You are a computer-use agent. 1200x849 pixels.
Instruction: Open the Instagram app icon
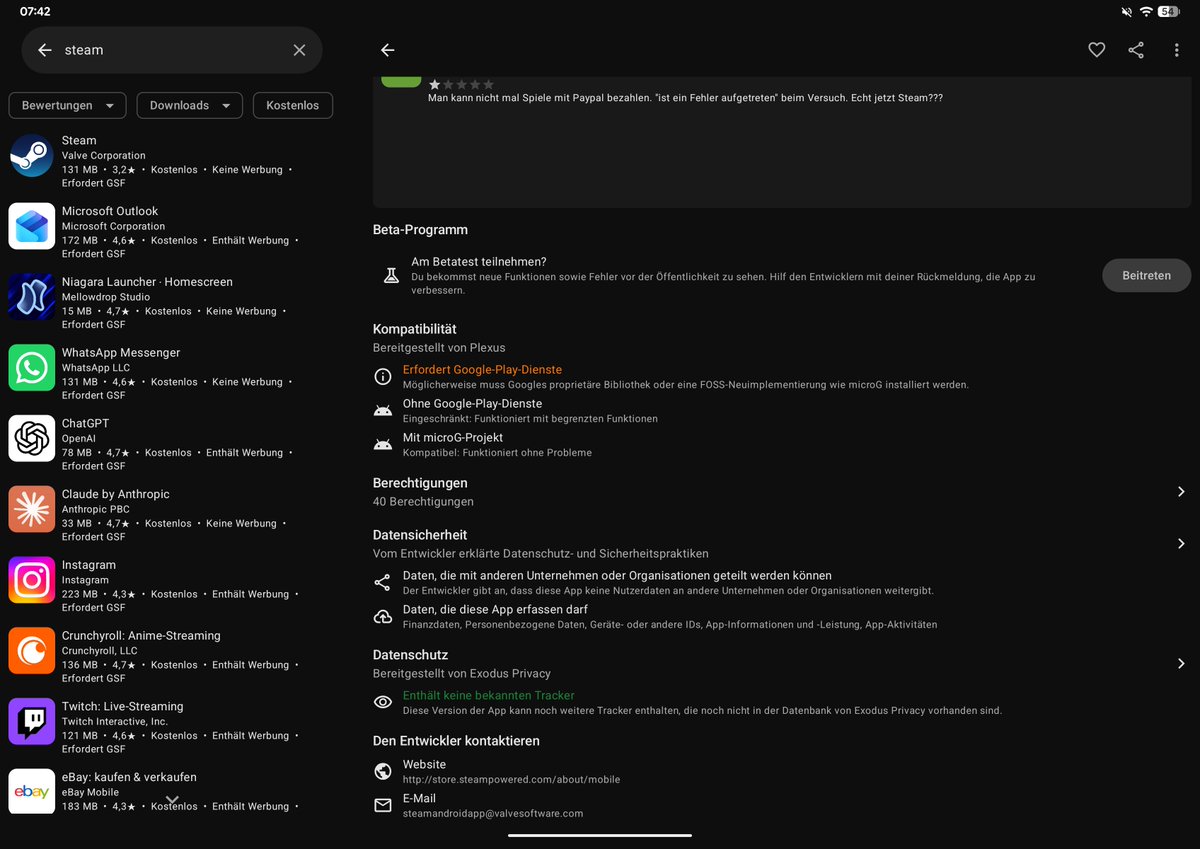32,580
